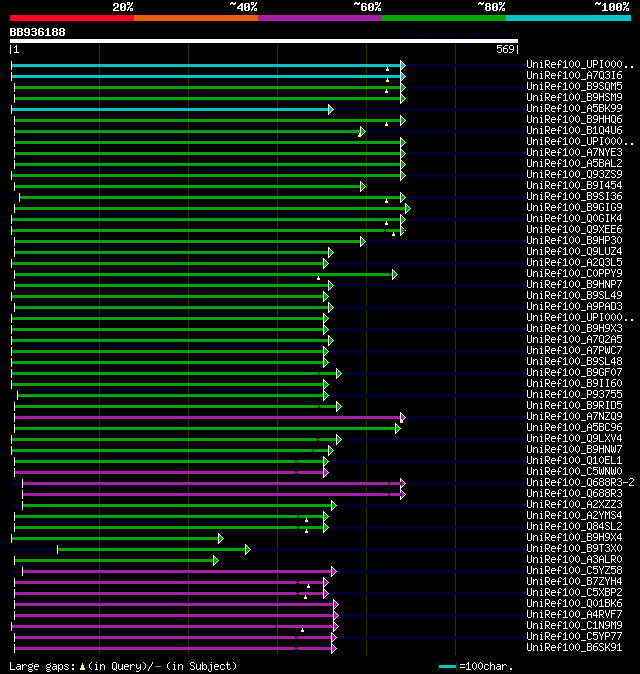Select label UniRef100_B9GIG9
The width and height of the screenshot is (640, 674).
574,208
